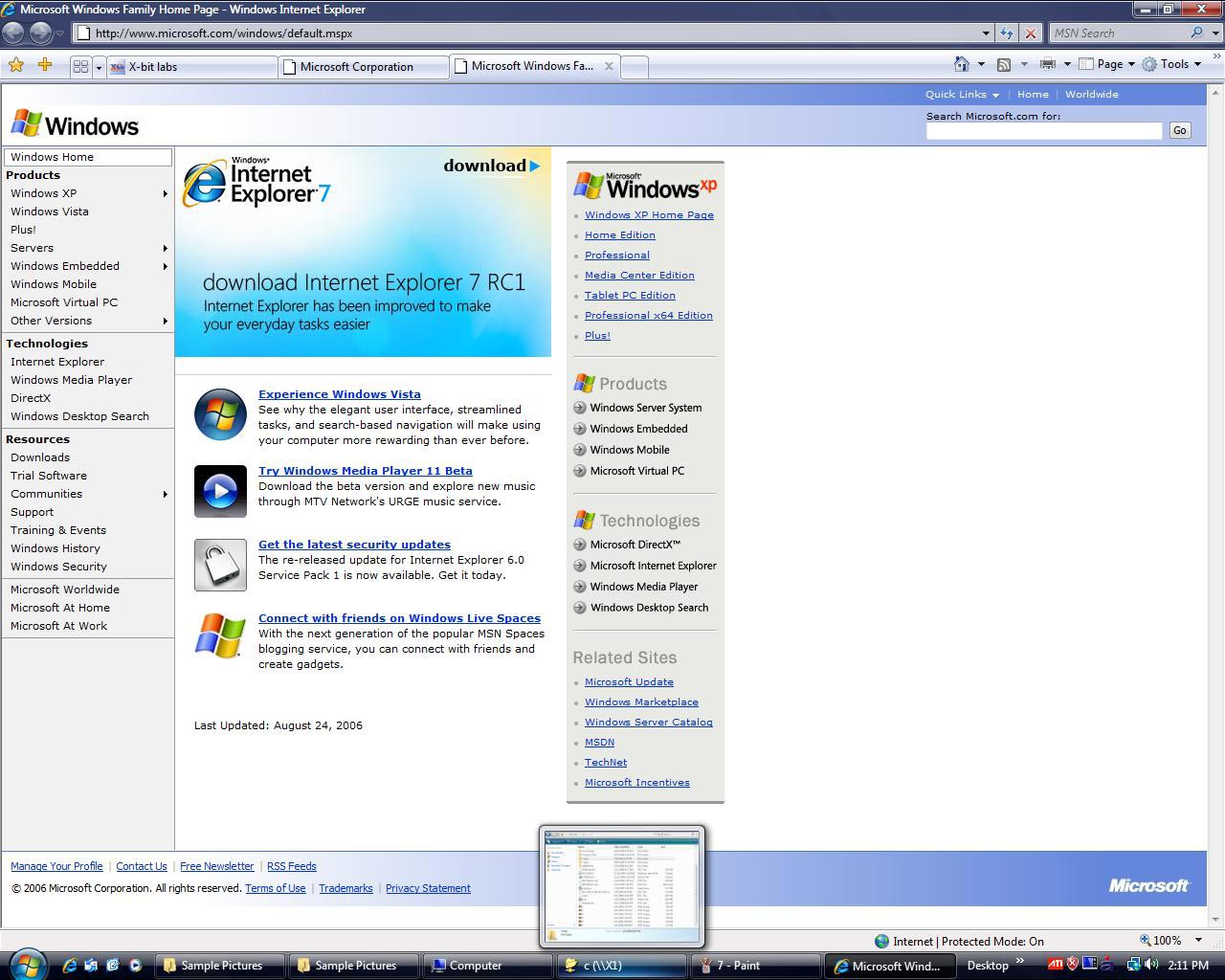Click the RSS feeds icon in the command bar
This screenshot has height=980, width=1225.
click(1004, 64)
